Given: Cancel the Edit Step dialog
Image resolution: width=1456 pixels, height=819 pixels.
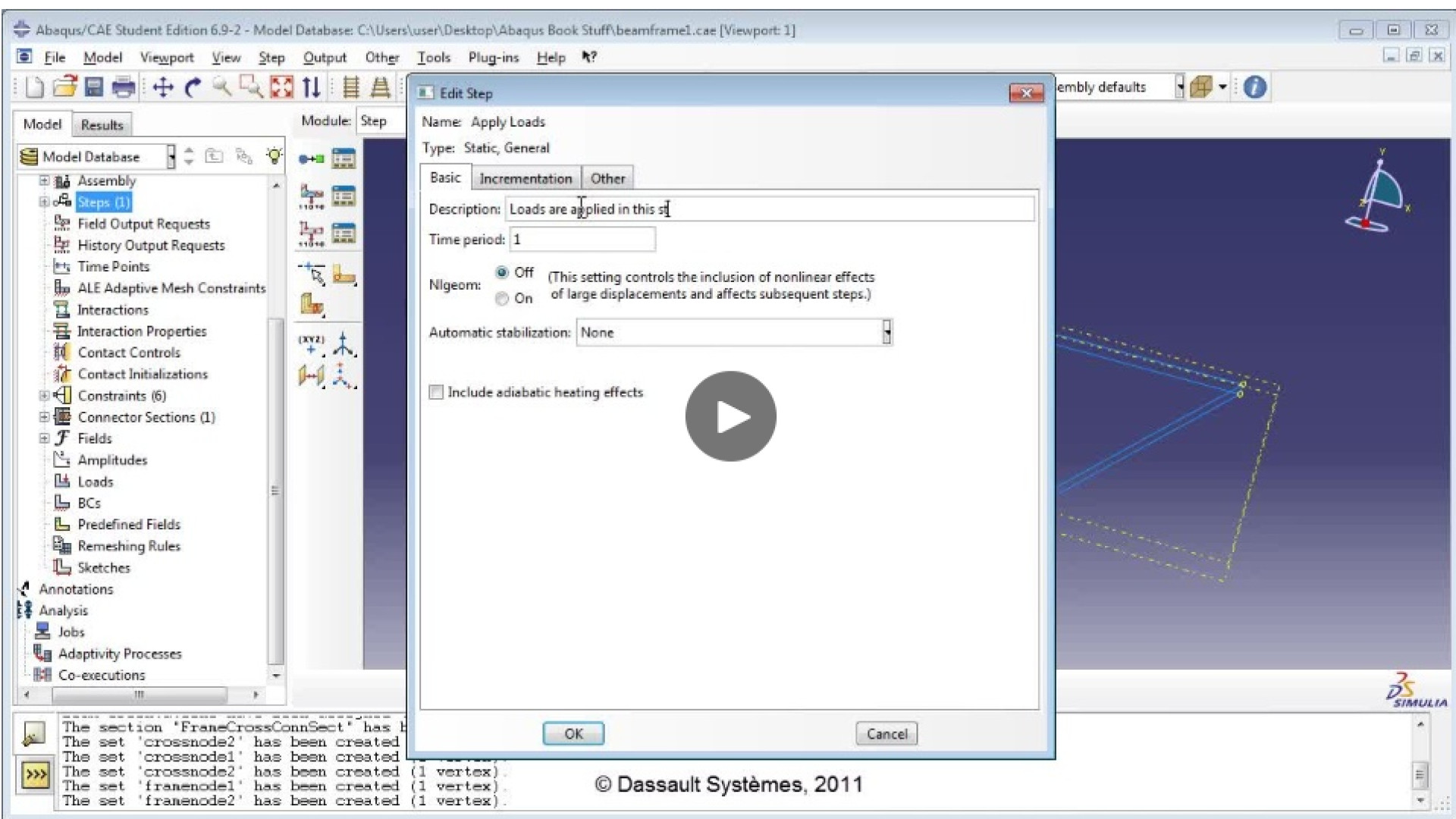Looking at the screenshot, I should 886,733.
